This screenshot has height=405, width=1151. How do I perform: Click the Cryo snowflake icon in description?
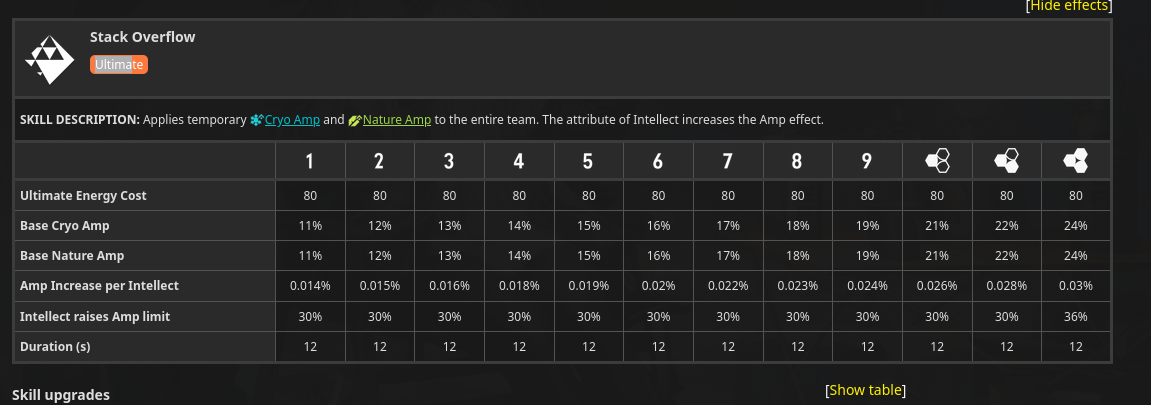(x=256, y=120)
